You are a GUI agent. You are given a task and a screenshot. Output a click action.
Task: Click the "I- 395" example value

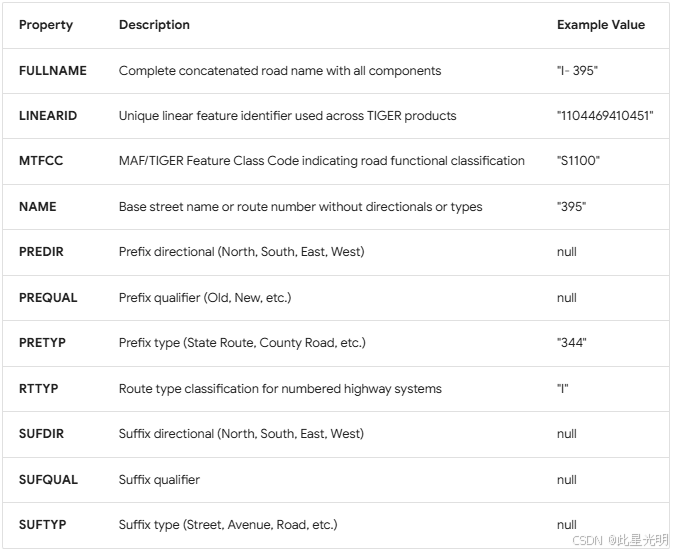pyautogui.click(x=577, y=71)
